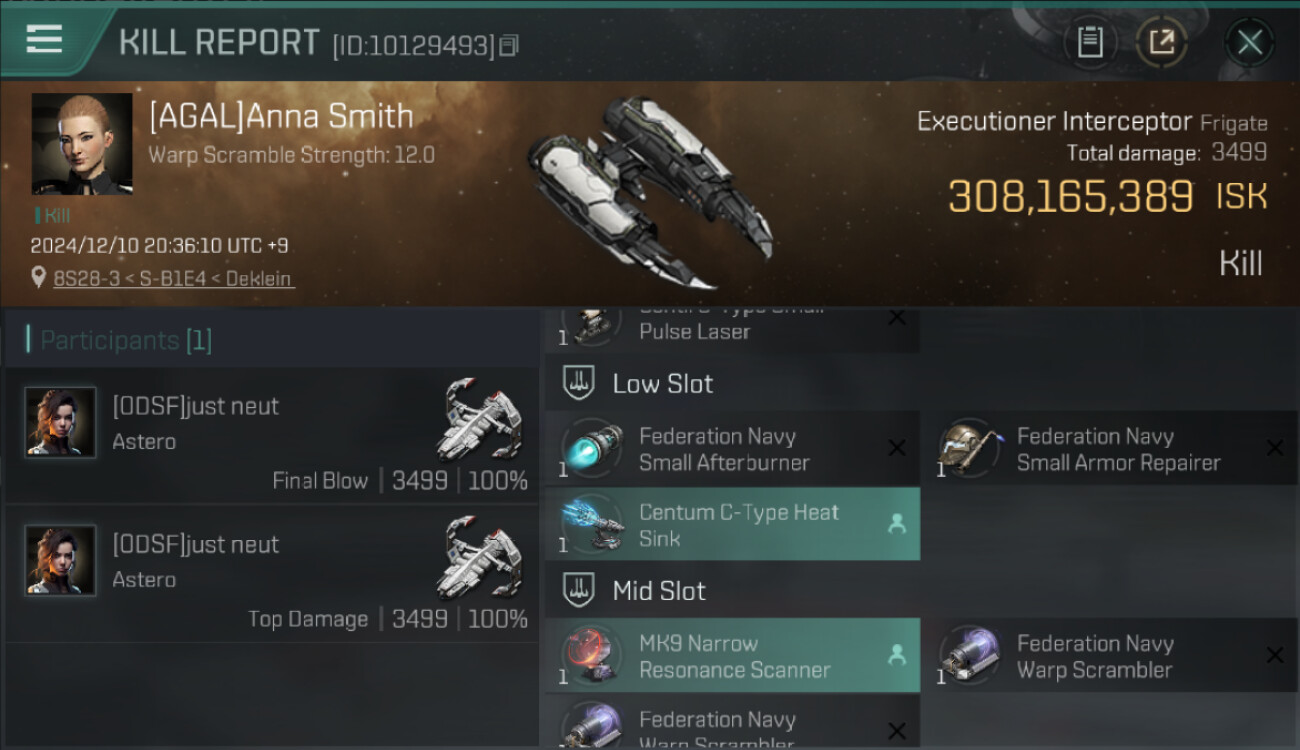This screenshot has height=750, width=1300.
Task: Select the MK9 Narrow Resonance Scanner item
Action: click(732, 656)
